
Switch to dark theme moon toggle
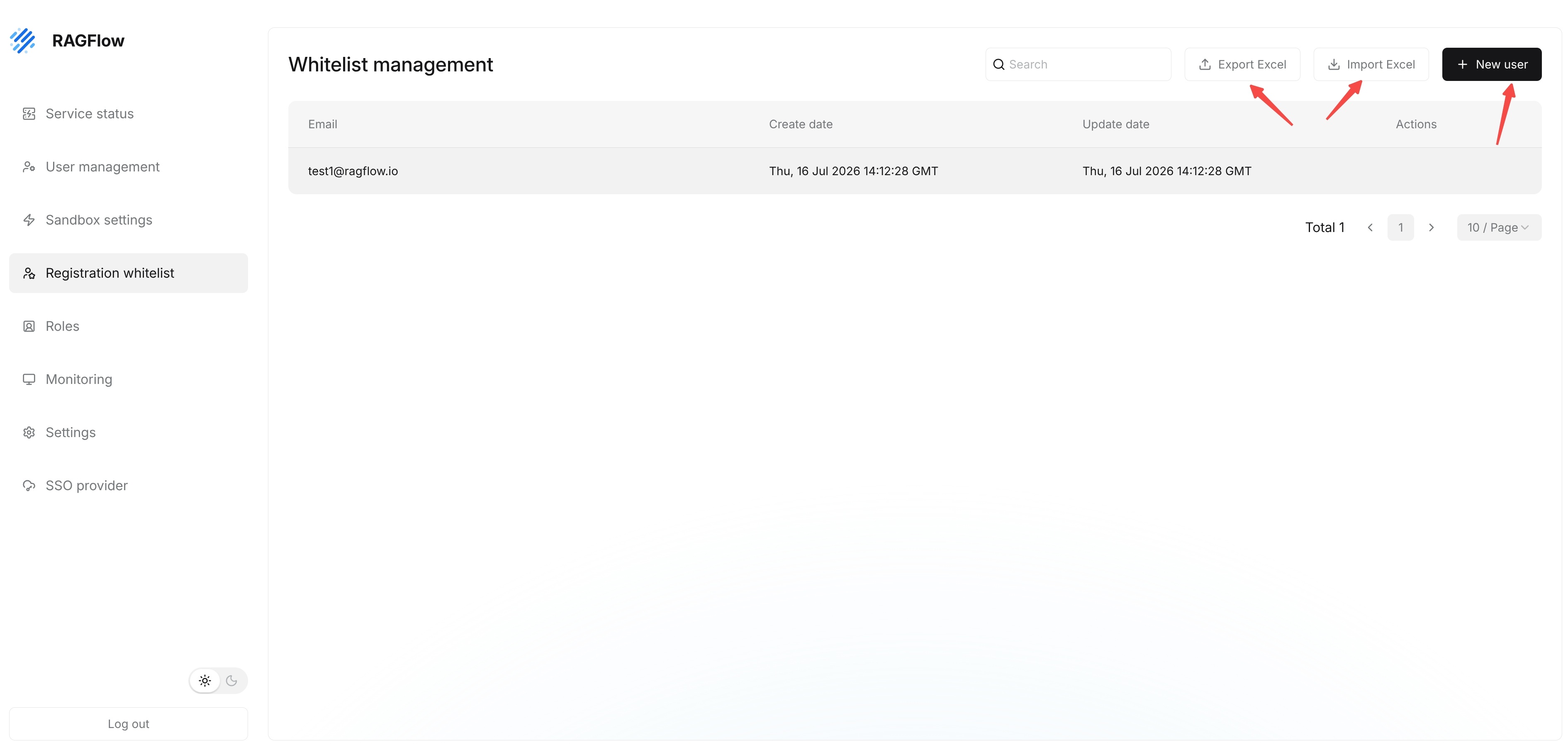pos(231,681)
